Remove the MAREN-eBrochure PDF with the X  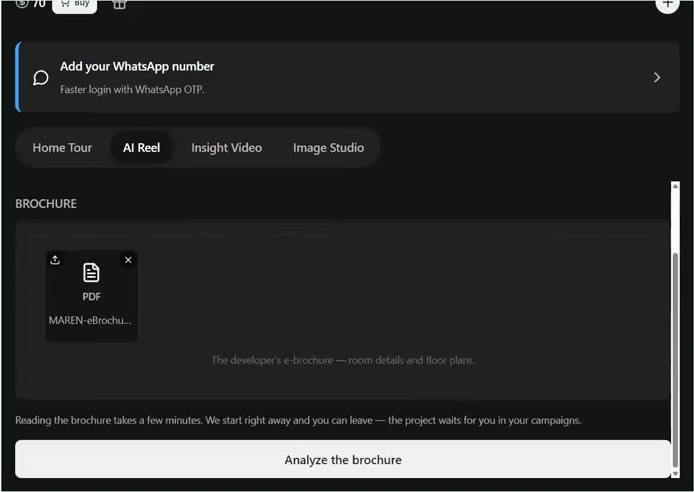click(128, 260)
